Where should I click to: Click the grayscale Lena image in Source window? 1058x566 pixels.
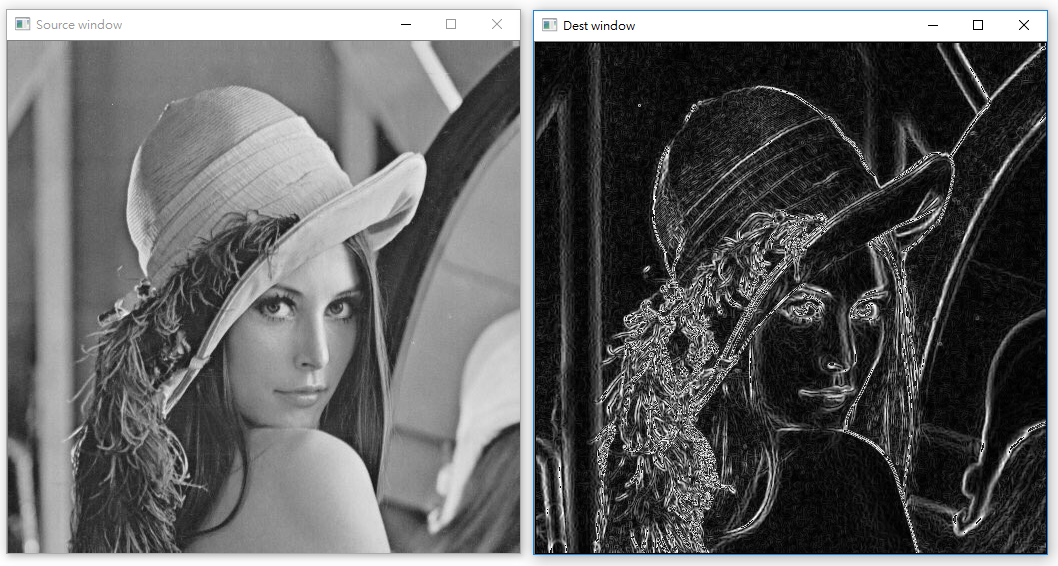coord(264,297)
